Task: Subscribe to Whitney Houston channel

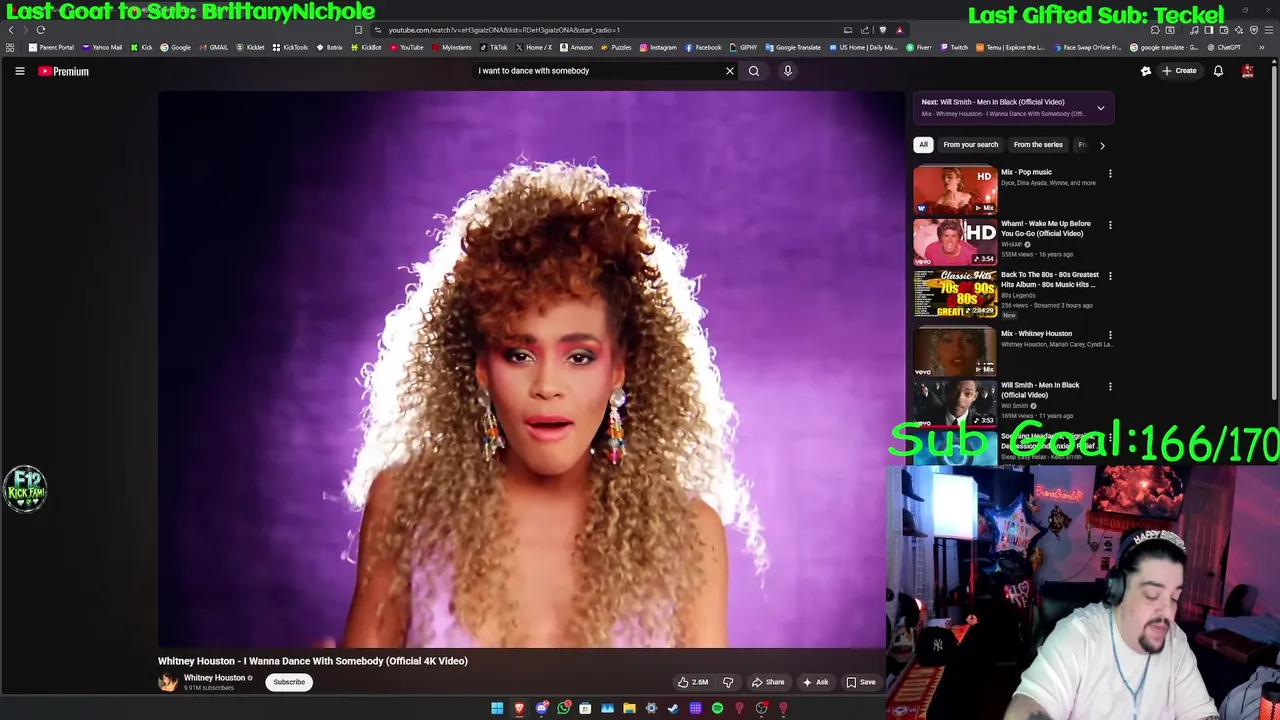Action: pyautogui.click(x=289, y=682)
